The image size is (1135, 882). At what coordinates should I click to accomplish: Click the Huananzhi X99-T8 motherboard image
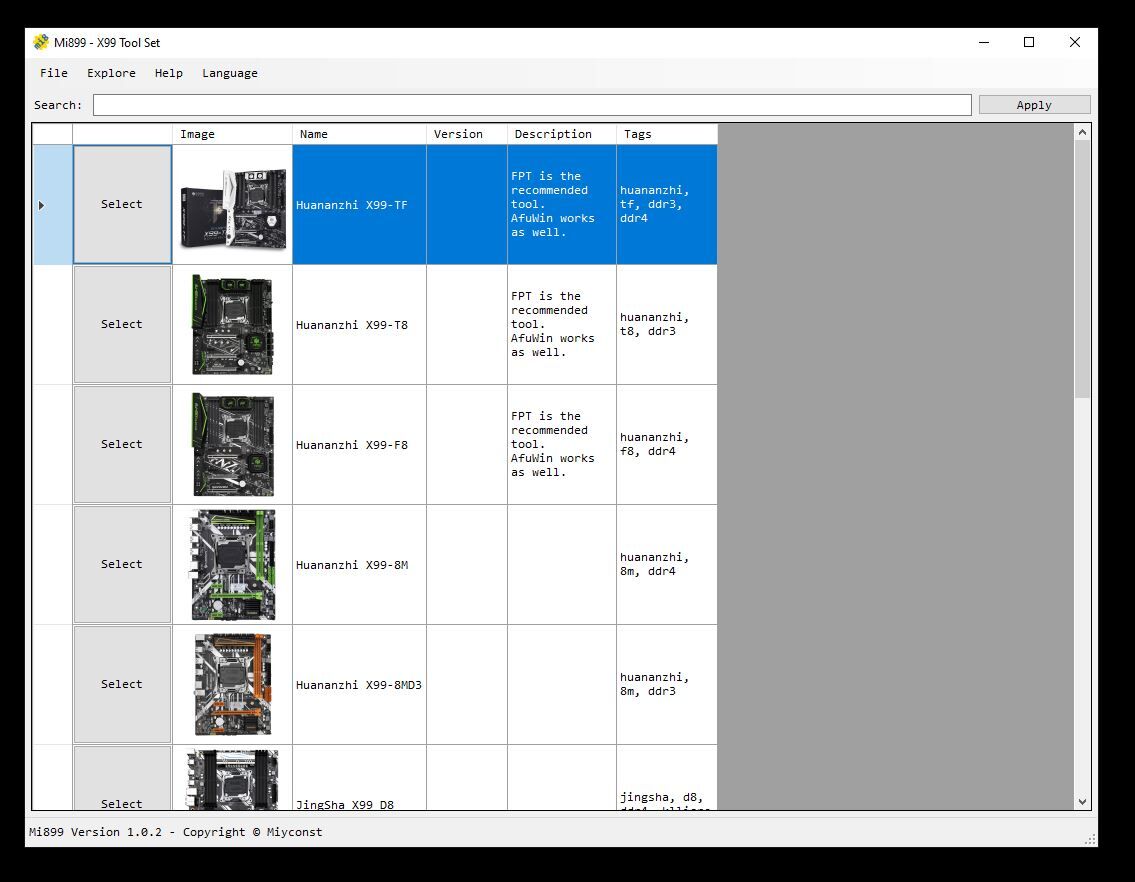click(232, 324)
